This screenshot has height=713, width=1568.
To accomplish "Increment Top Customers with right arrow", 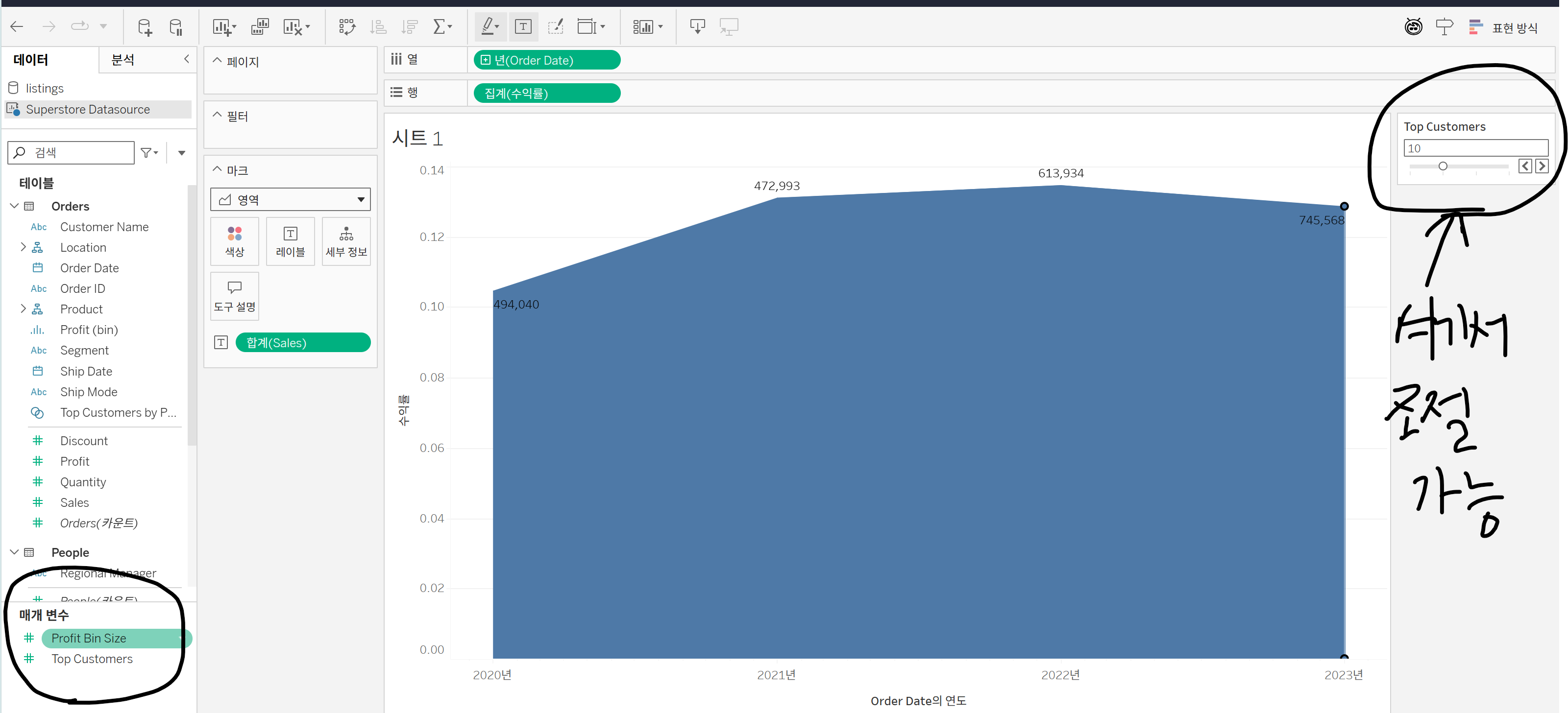I will coord(1541,166).
